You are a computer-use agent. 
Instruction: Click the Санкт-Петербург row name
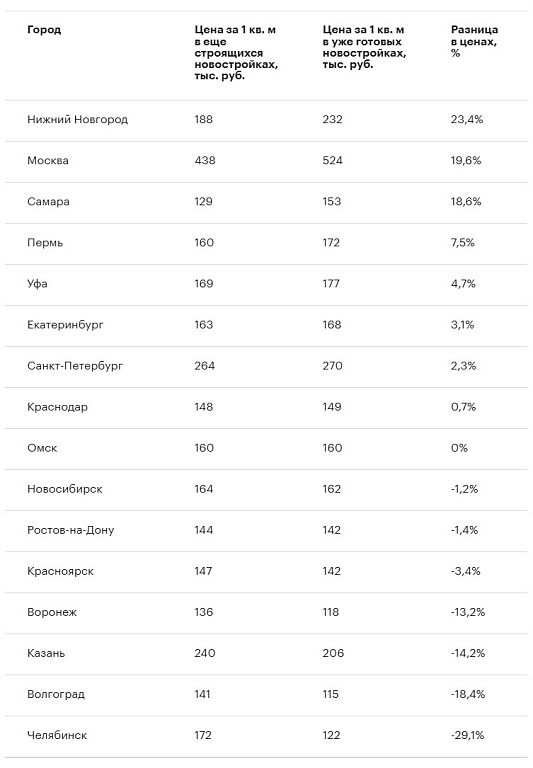(x=75, y=366)
